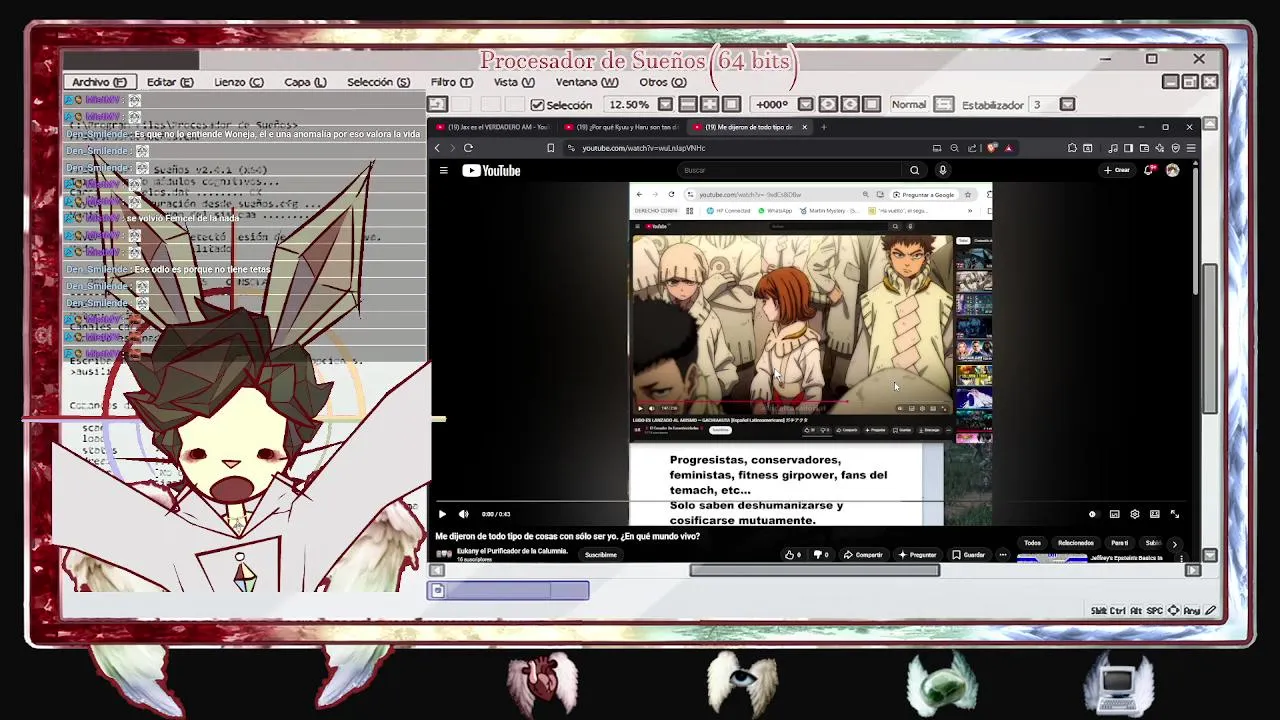Screen dimensions: 1280x720
Task: Click the rotate icon right after +000° dropdown
Action: tap(828, 104)
